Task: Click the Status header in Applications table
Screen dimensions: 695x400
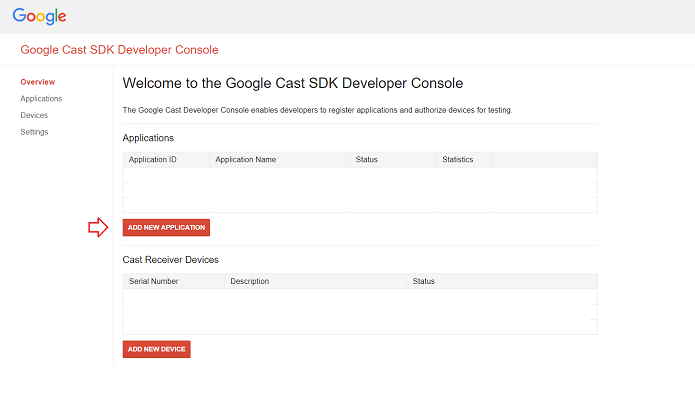Action: pos(366,160)
